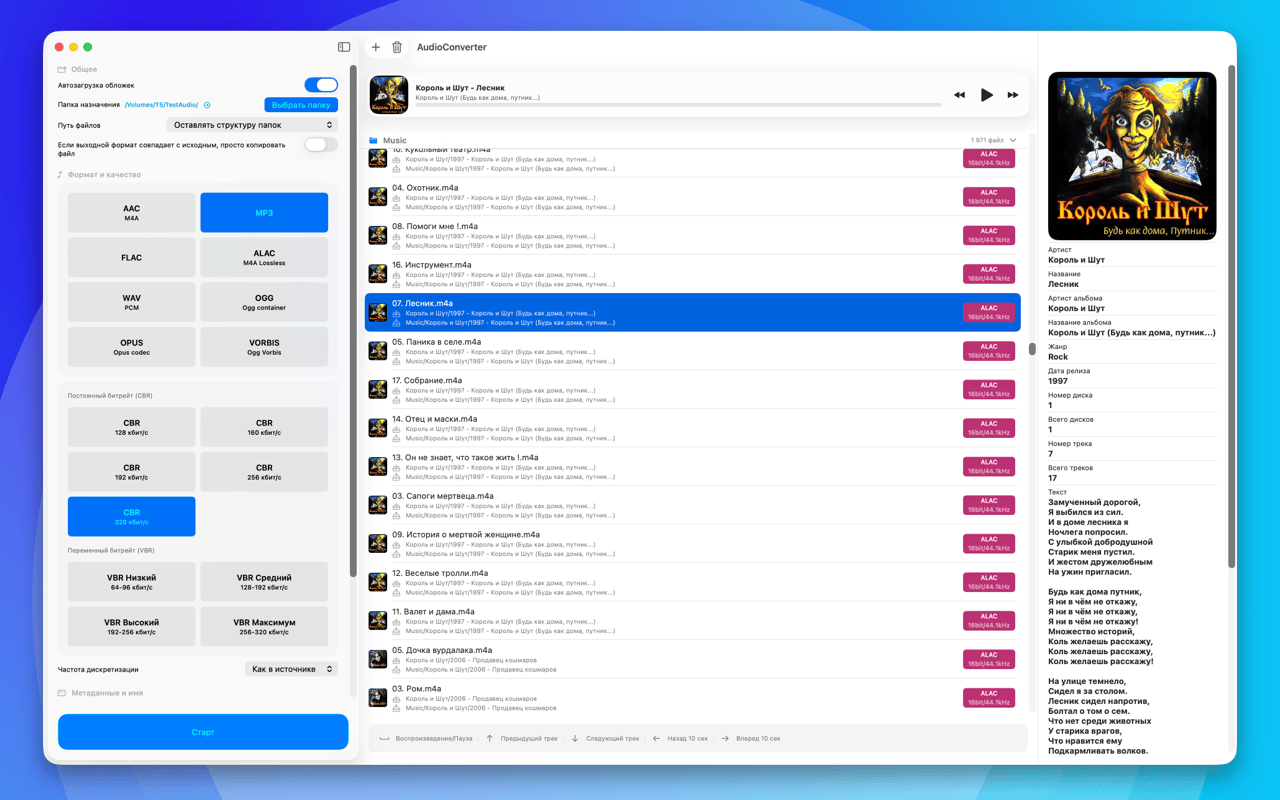Click the Выбрать папку button
This screenshot has width=1280, height=800.
[301, 105]
